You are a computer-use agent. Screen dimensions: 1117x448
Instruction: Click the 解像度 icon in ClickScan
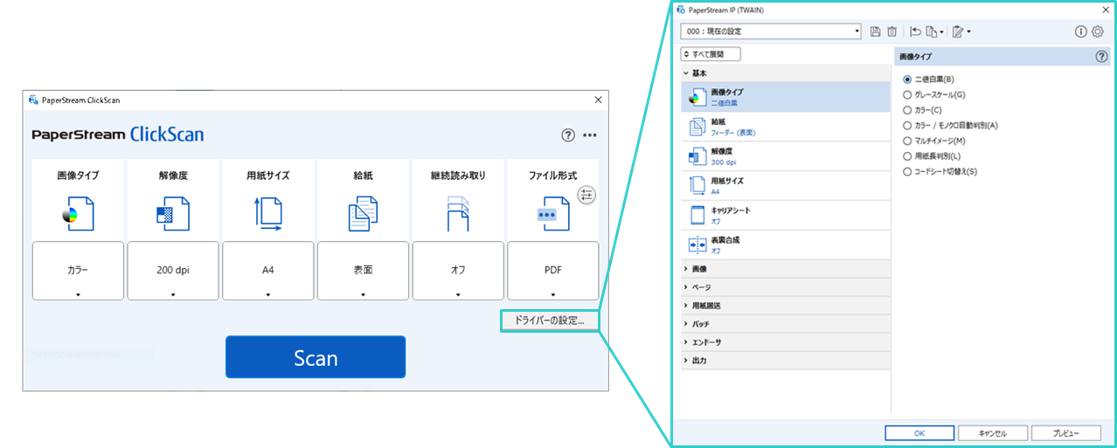[173, 214]
